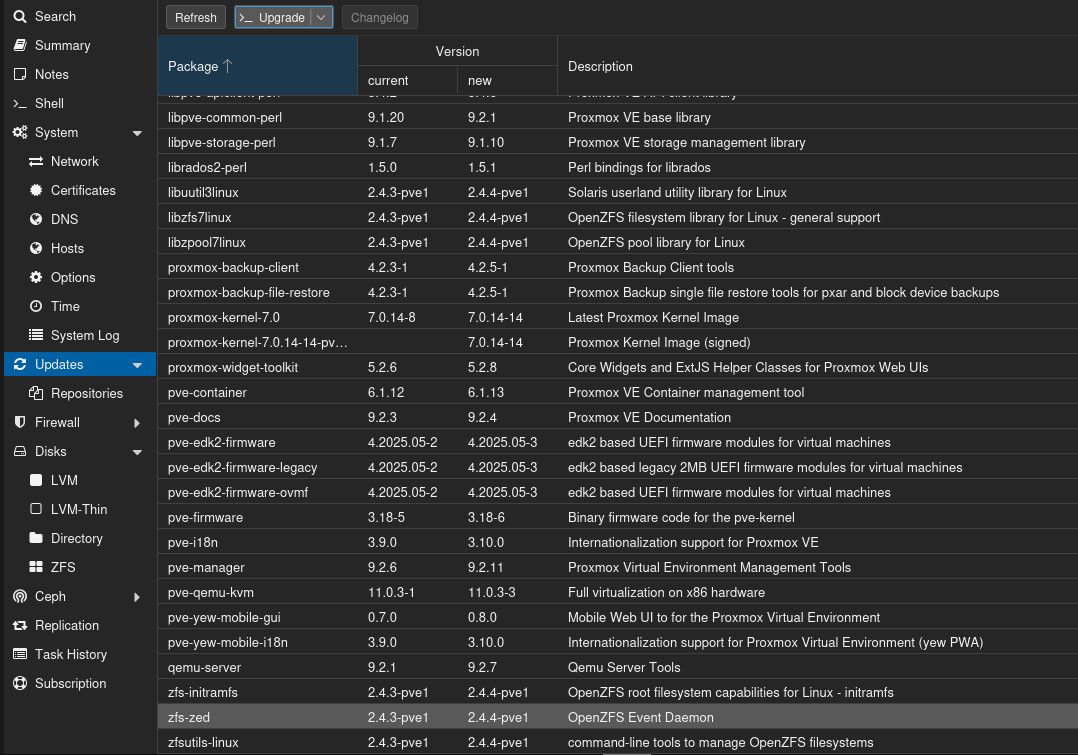Select the Shell menu entry
Viewport: 1078px width, 755px height.
click(x=80, y=103)
